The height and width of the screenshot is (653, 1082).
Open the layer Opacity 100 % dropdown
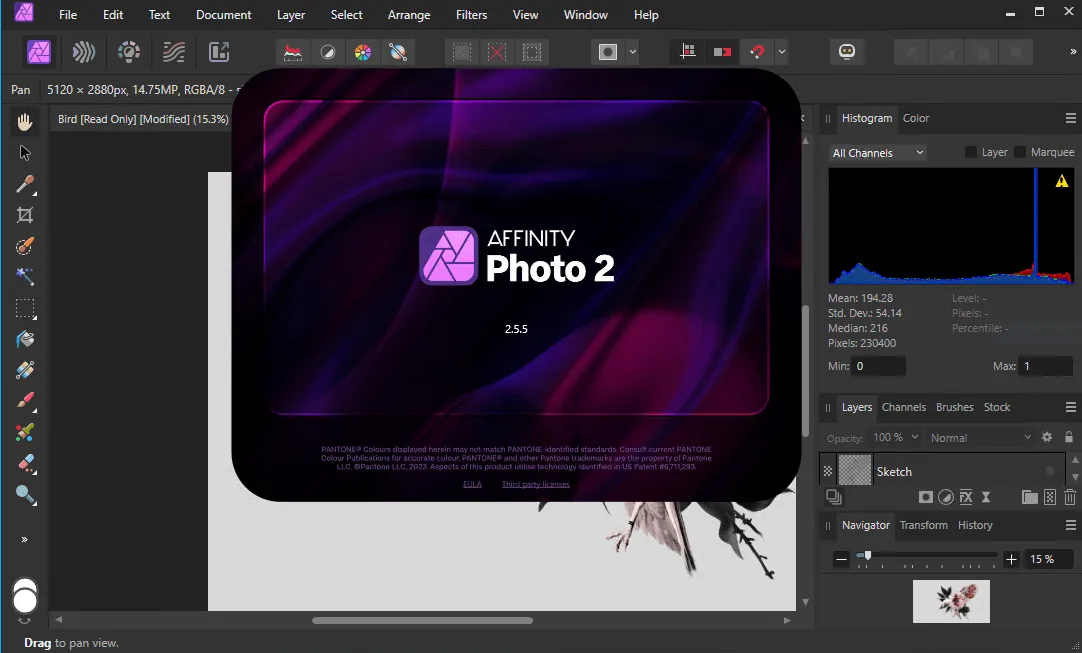pos(896,438)
